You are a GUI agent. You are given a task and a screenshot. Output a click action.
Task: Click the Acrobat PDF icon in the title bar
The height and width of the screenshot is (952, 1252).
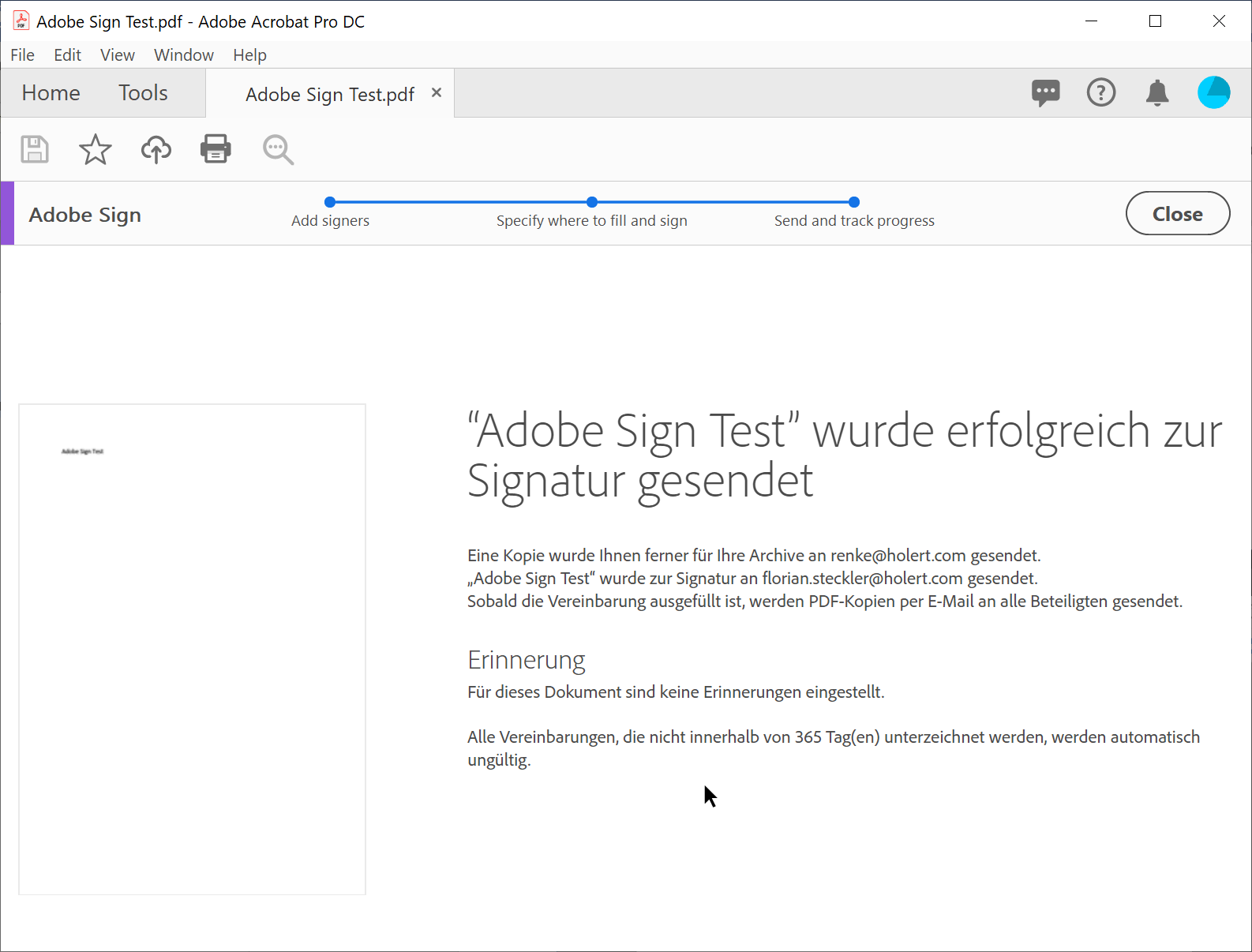[x=21, y=21]
